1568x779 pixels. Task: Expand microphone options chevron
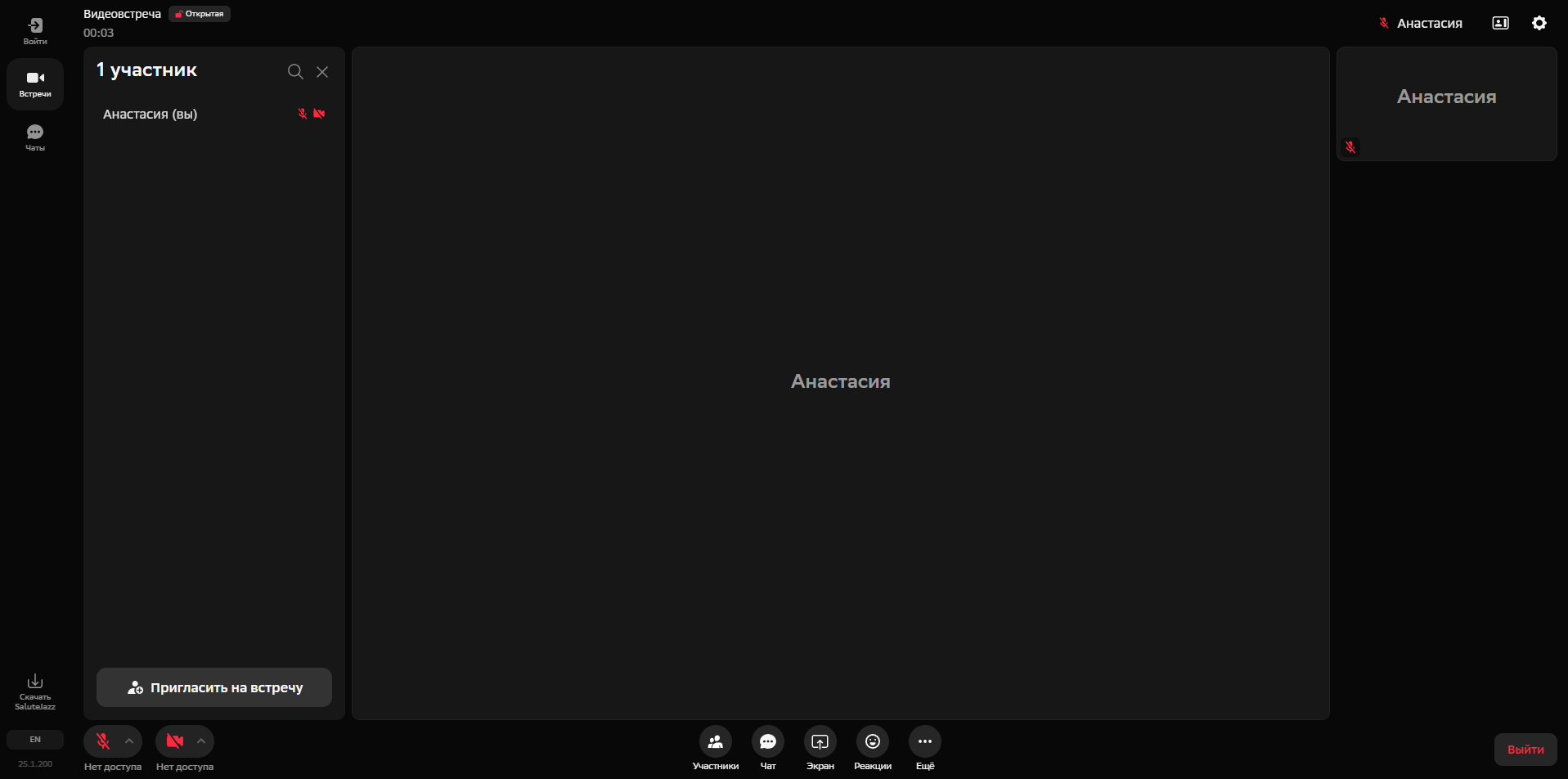(x=129, y=741)
